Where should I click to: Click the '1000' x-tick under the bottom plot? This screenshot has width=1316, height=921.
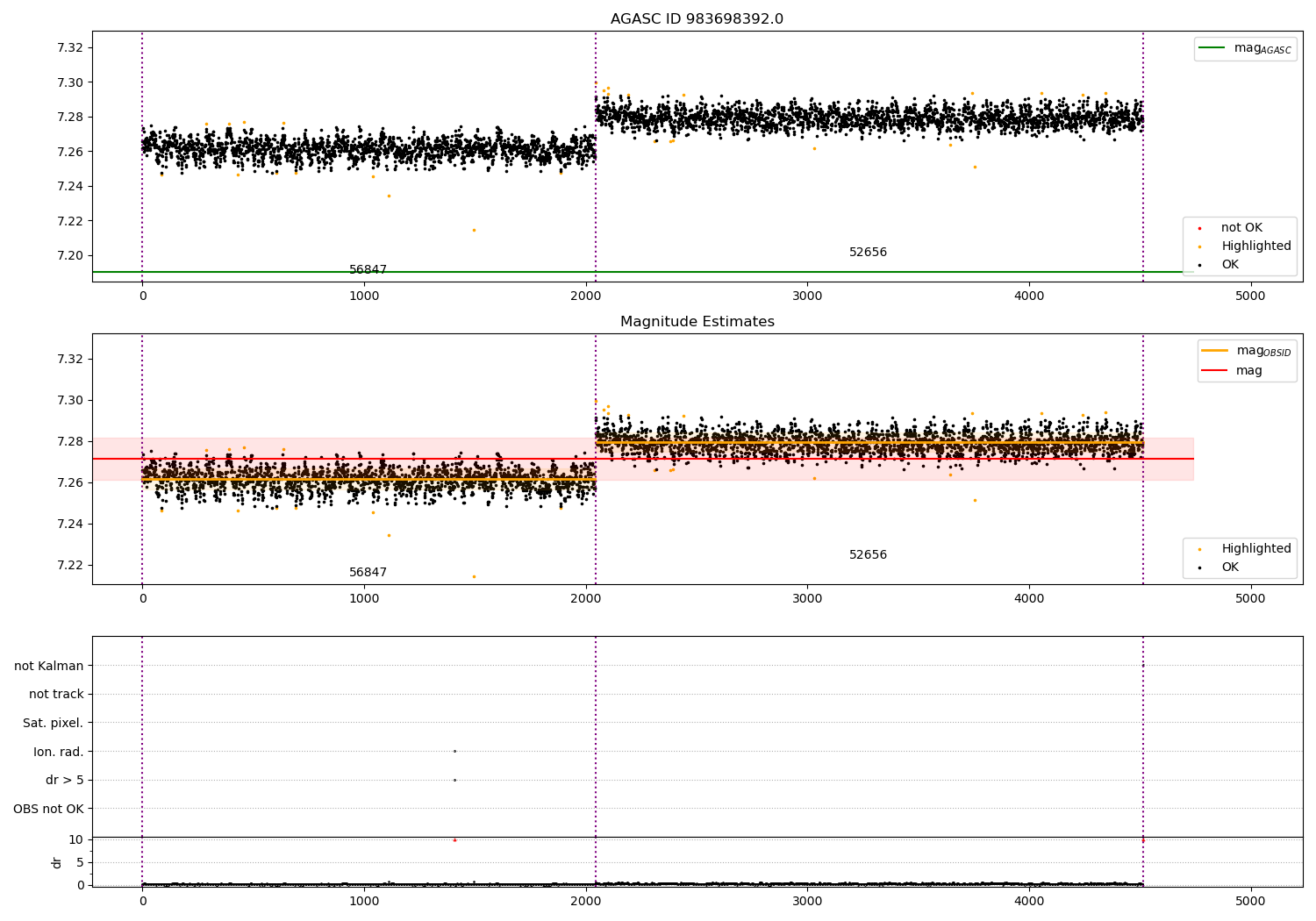364,901
